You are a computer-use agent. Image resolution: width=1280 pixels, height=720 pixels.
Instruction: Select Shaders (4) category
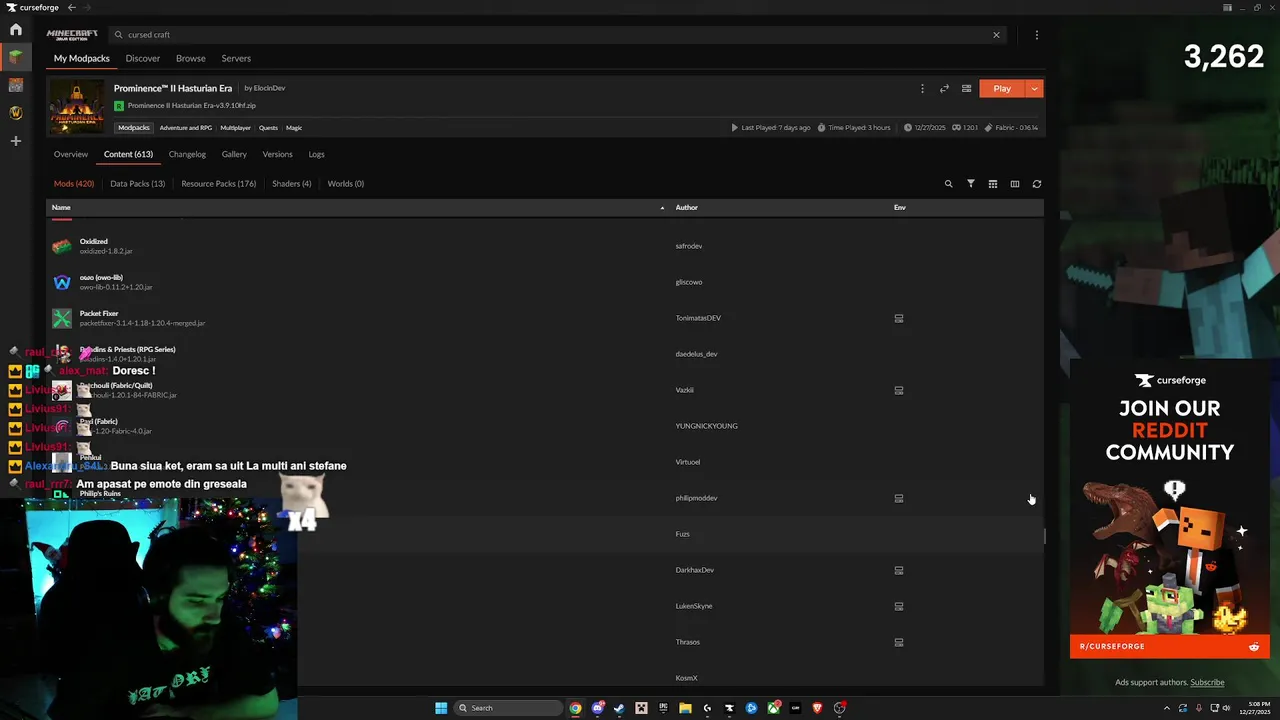click(x=292, y=184)
